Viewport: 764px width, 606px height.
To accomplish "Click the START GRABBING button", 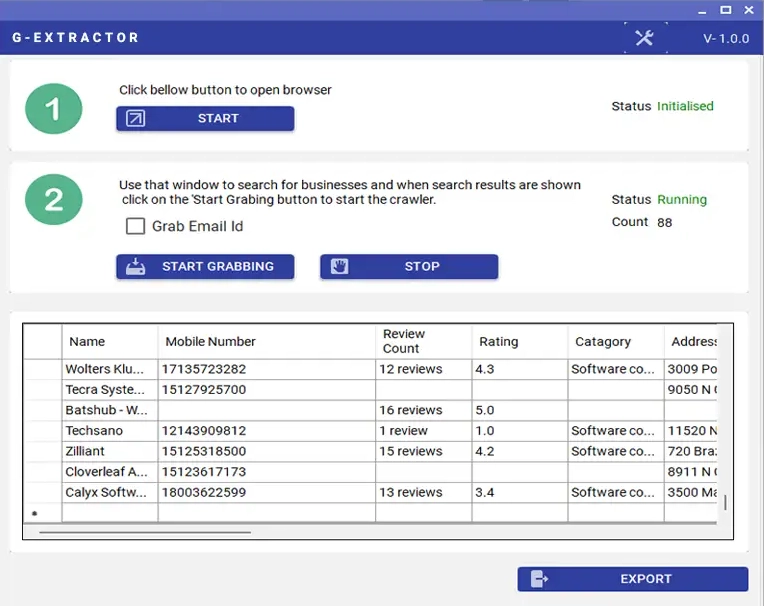I will coord(205,266).
